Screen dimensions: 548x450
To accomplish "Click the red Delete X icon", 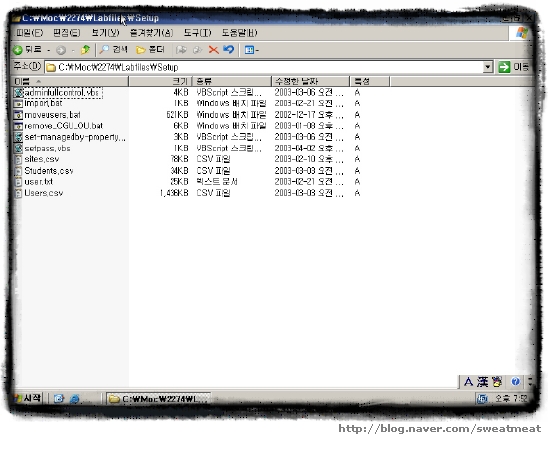I will pos(213,50).
